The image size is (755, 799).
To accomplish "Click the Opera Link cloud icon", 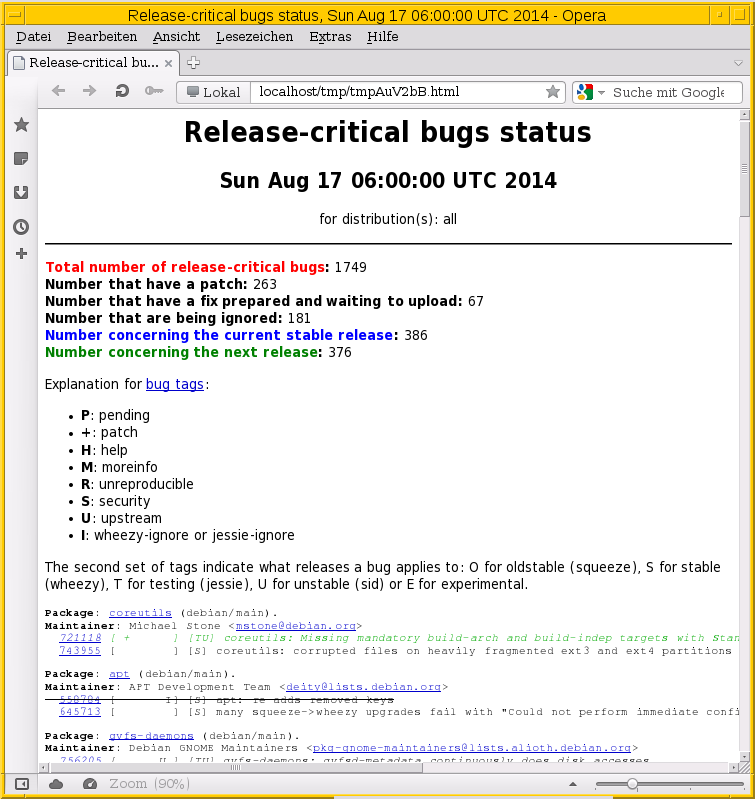I will tap(56, 784).
